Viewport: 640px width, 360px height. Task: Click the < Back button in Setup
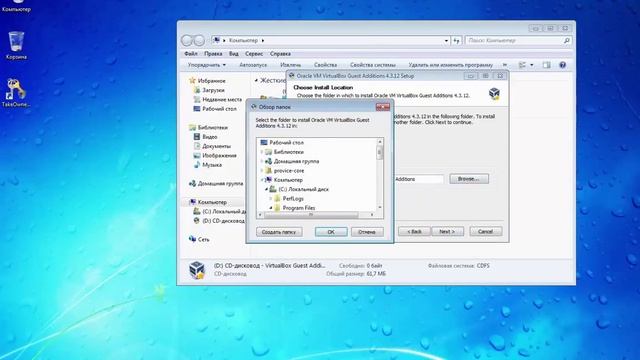click(x=414, y=231)
